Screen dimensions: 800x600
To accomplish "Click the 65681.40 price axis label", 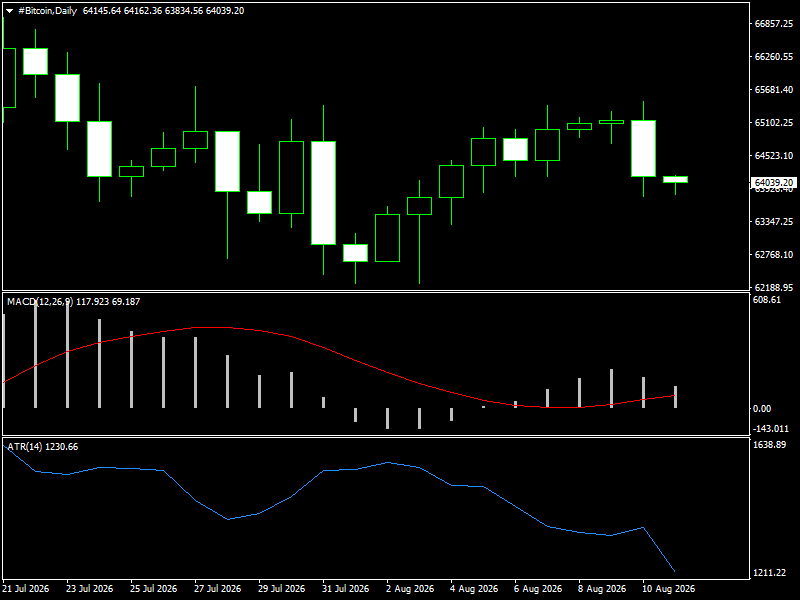I will pyautogui.click(x=773, y=90).
